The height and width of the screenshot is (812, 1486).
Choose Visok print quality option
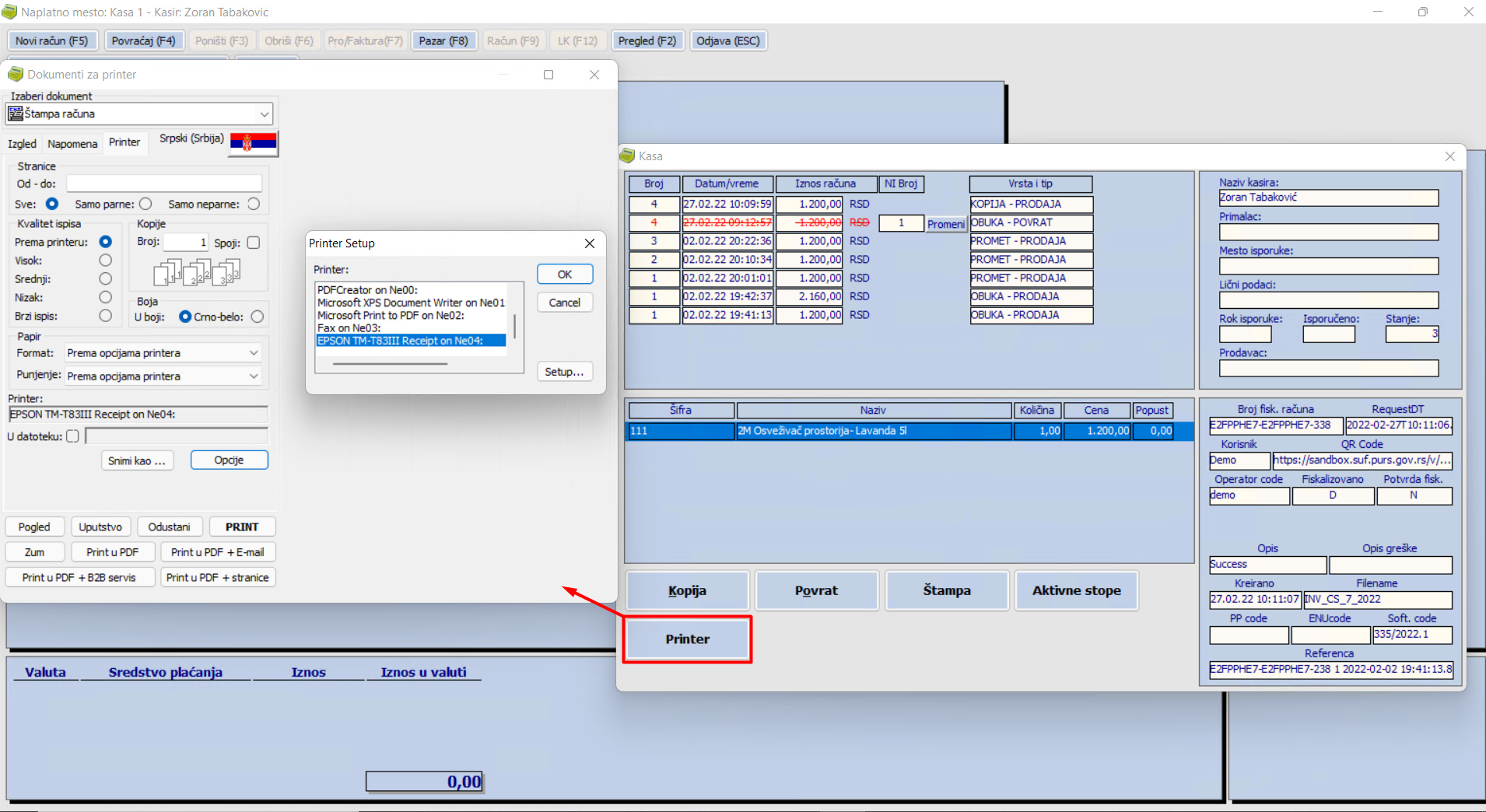click(106, 261)
